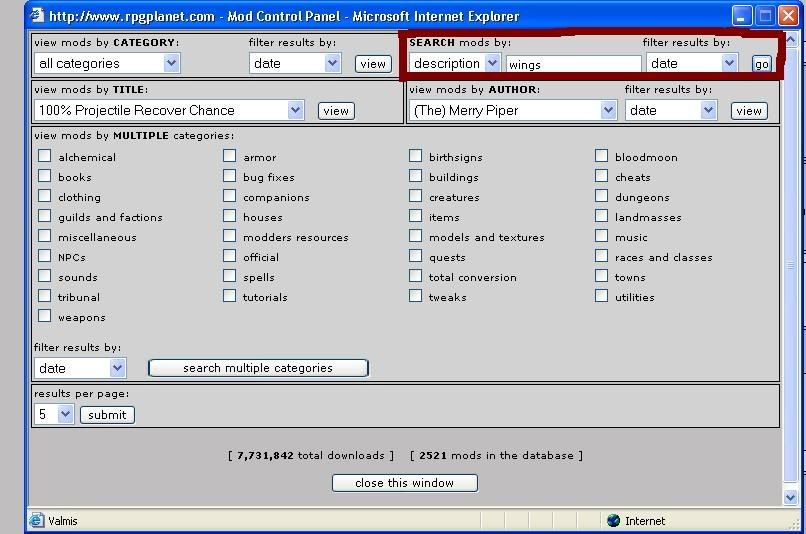
Task: Tick the miscellaneous checkbox
Action: pyautogui.click(x=45, y=236)
